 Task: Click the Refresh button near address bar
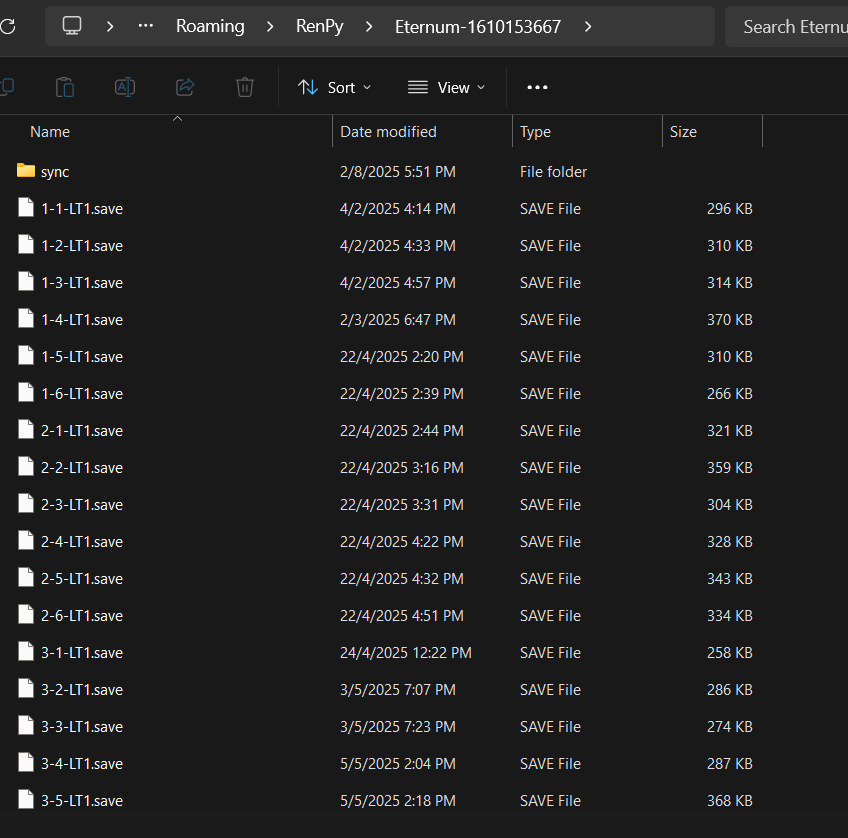click(x=8, y=27)
